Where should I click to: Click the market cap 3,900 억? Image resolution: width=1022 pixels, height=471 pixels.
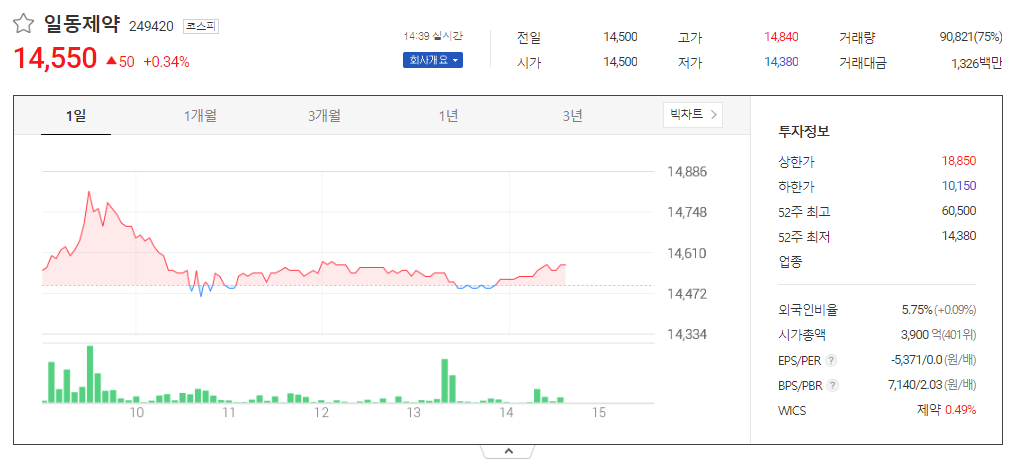click(920, 335)
